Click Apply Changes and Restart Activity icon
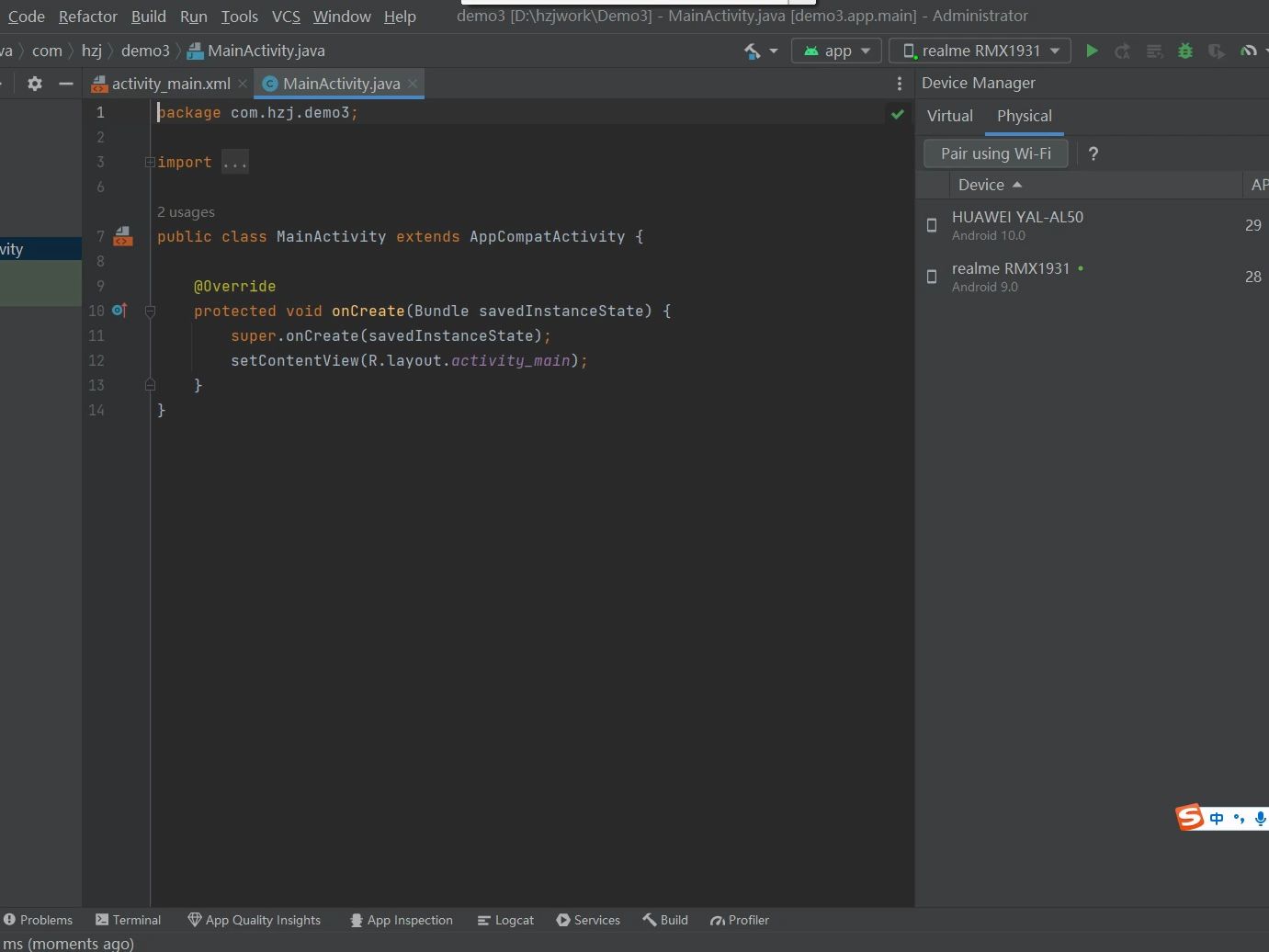This screenshot has width=1269, height=952. (x=1122, y=51)
